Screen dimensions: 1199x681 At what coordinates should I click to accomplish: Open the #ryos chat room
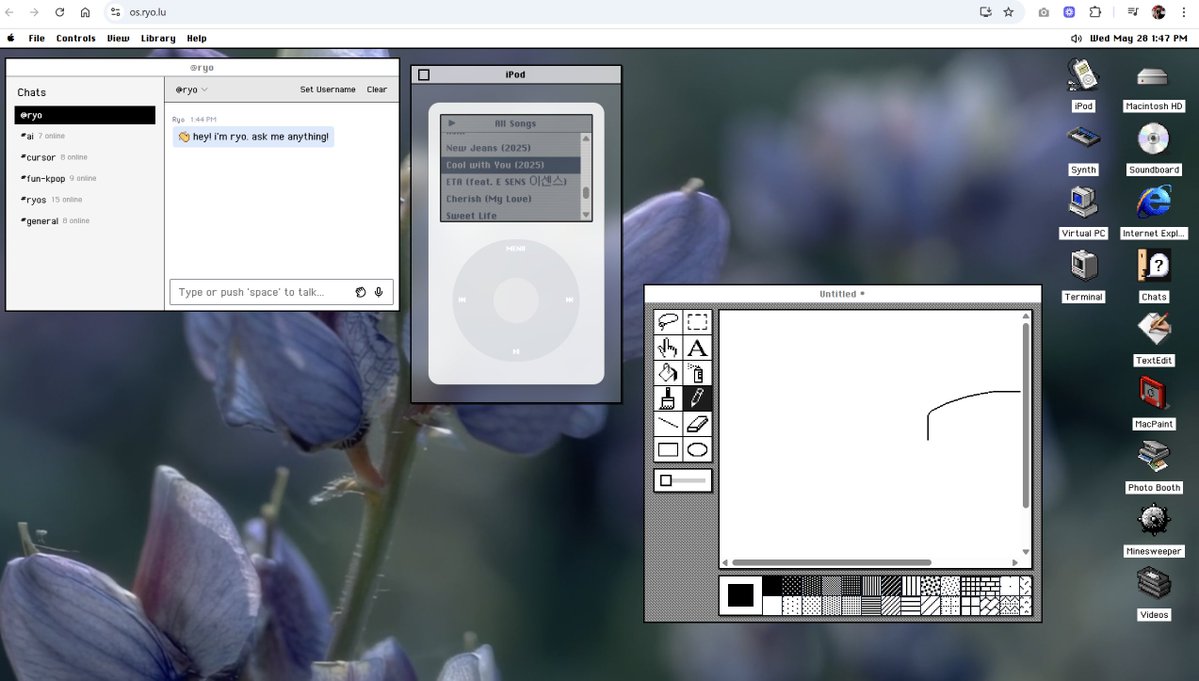(85, 199)
